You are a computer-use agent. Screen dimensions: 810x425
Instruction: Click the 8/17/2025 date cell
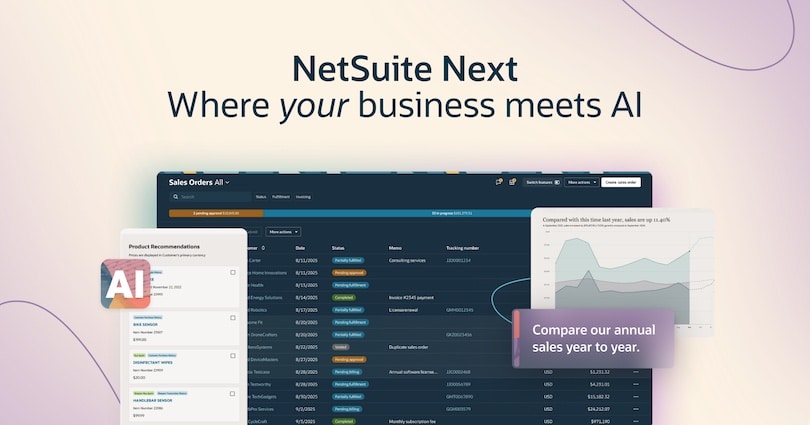point(306,310)
